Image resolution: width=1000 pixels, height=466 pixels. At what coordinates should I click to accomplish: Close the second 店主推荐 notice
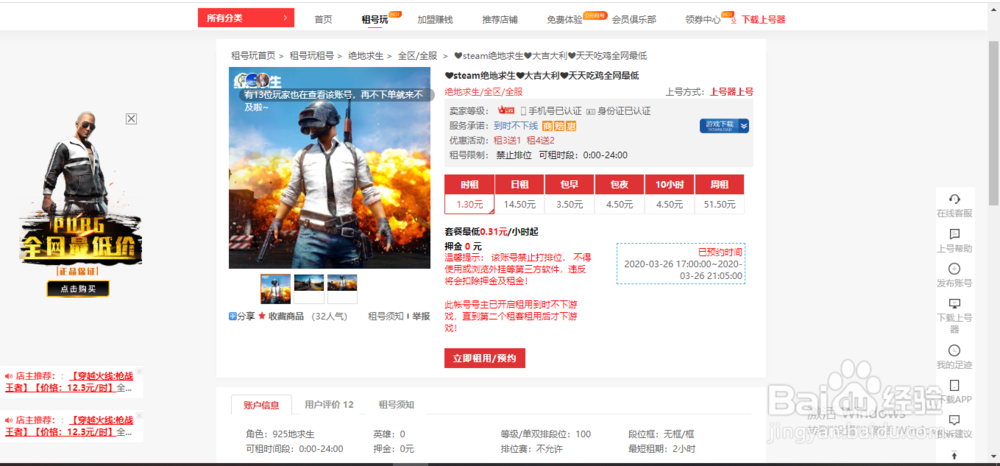pyautogui.click(x=140, y=414)
